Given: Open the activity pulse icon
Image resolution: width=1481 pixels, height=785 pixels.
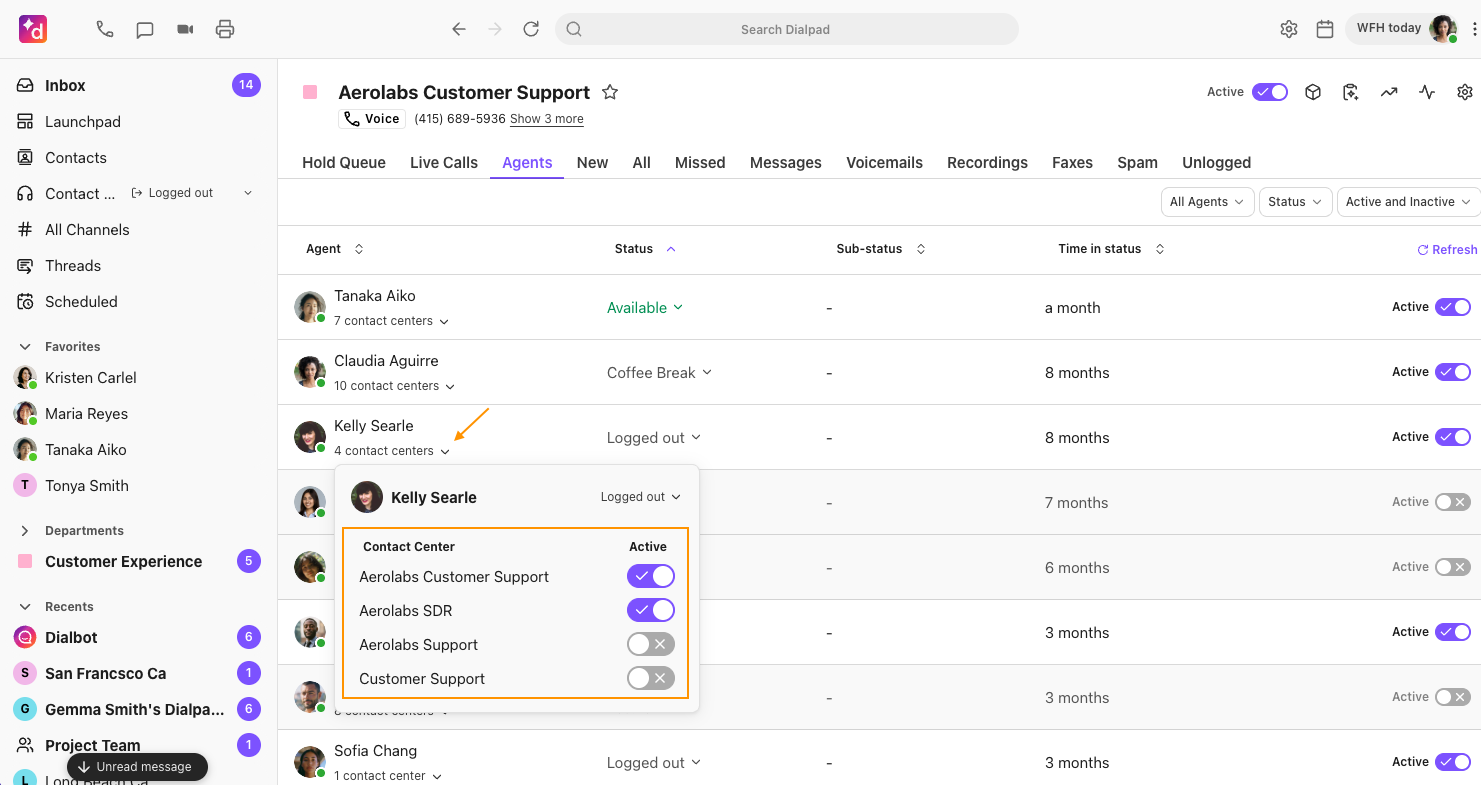Looking at the screenshot, I should 1427,92.
